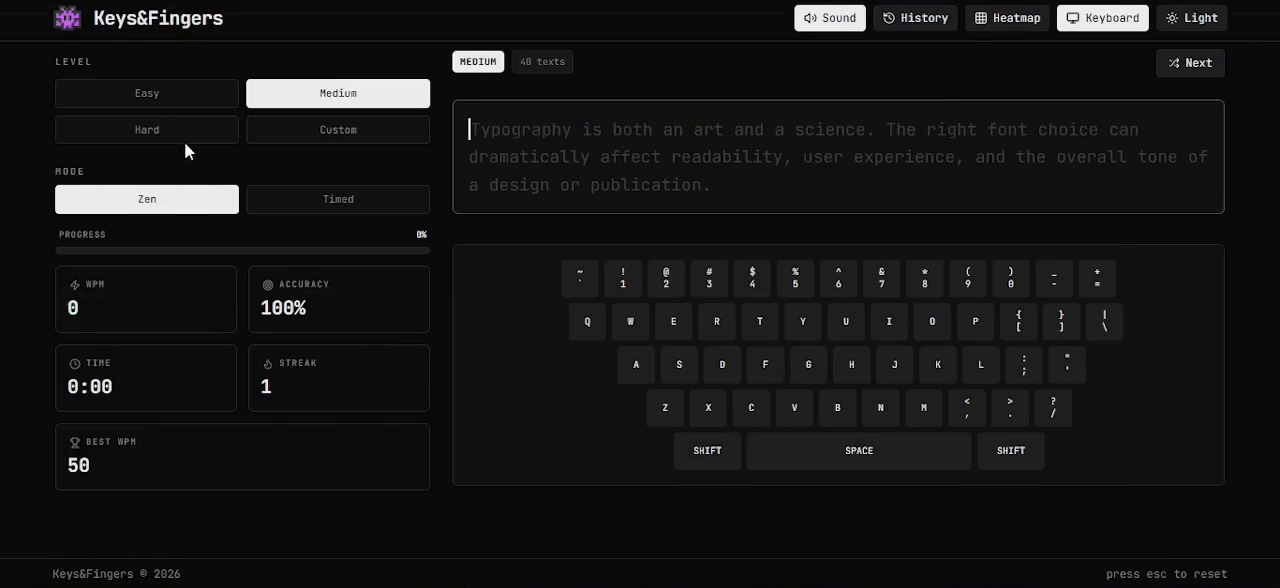Screen dimensions: 1280x588
Task: Select the Easy level
Action: point(147,93)
